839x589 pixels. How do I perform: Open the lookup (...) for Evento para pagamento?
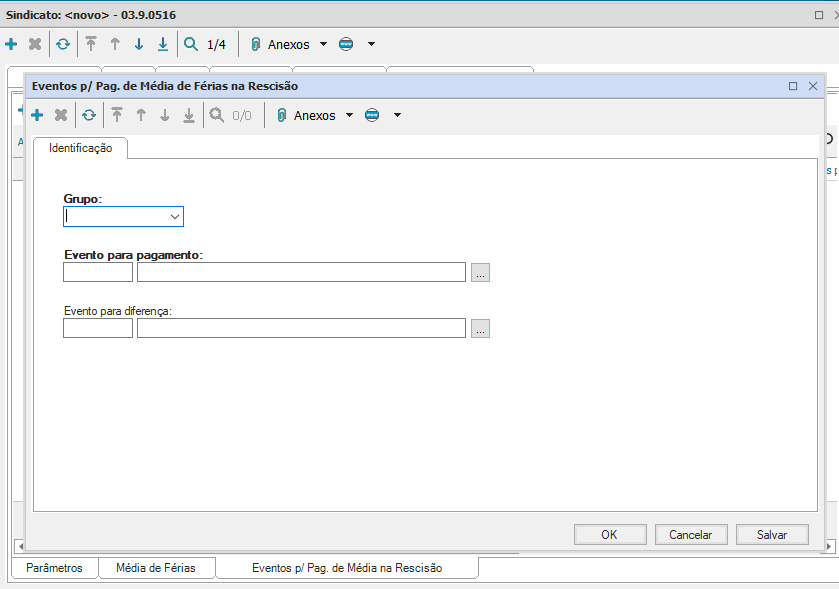(480, 273)
